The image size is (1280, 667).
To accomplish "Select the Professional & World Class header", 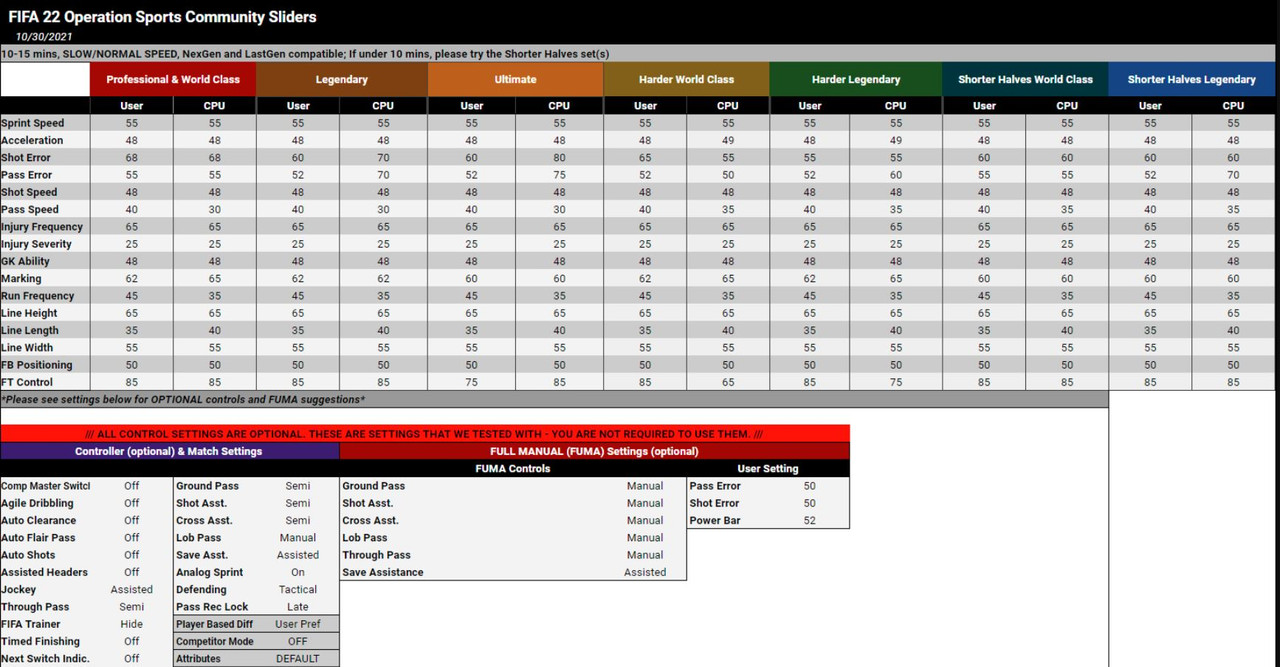I will [173, 80].
